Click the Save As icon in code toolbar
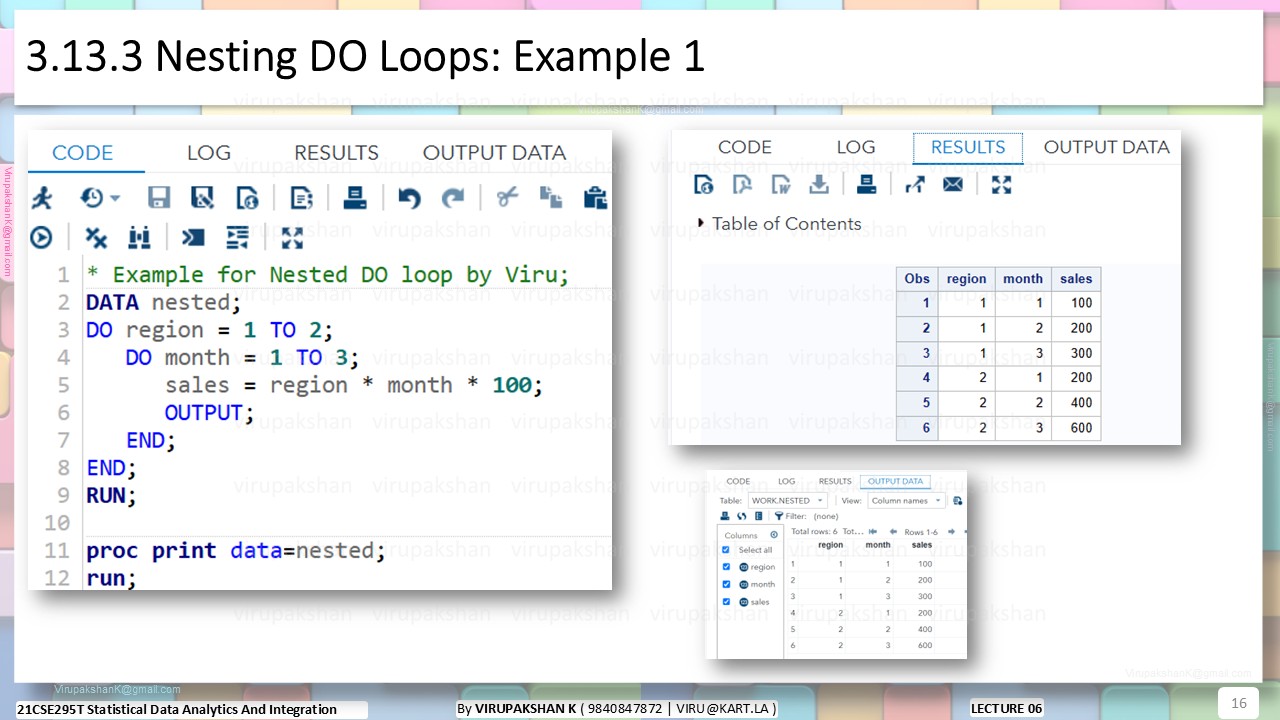The height and width of the screenshot is (720, 1280). 203,198
